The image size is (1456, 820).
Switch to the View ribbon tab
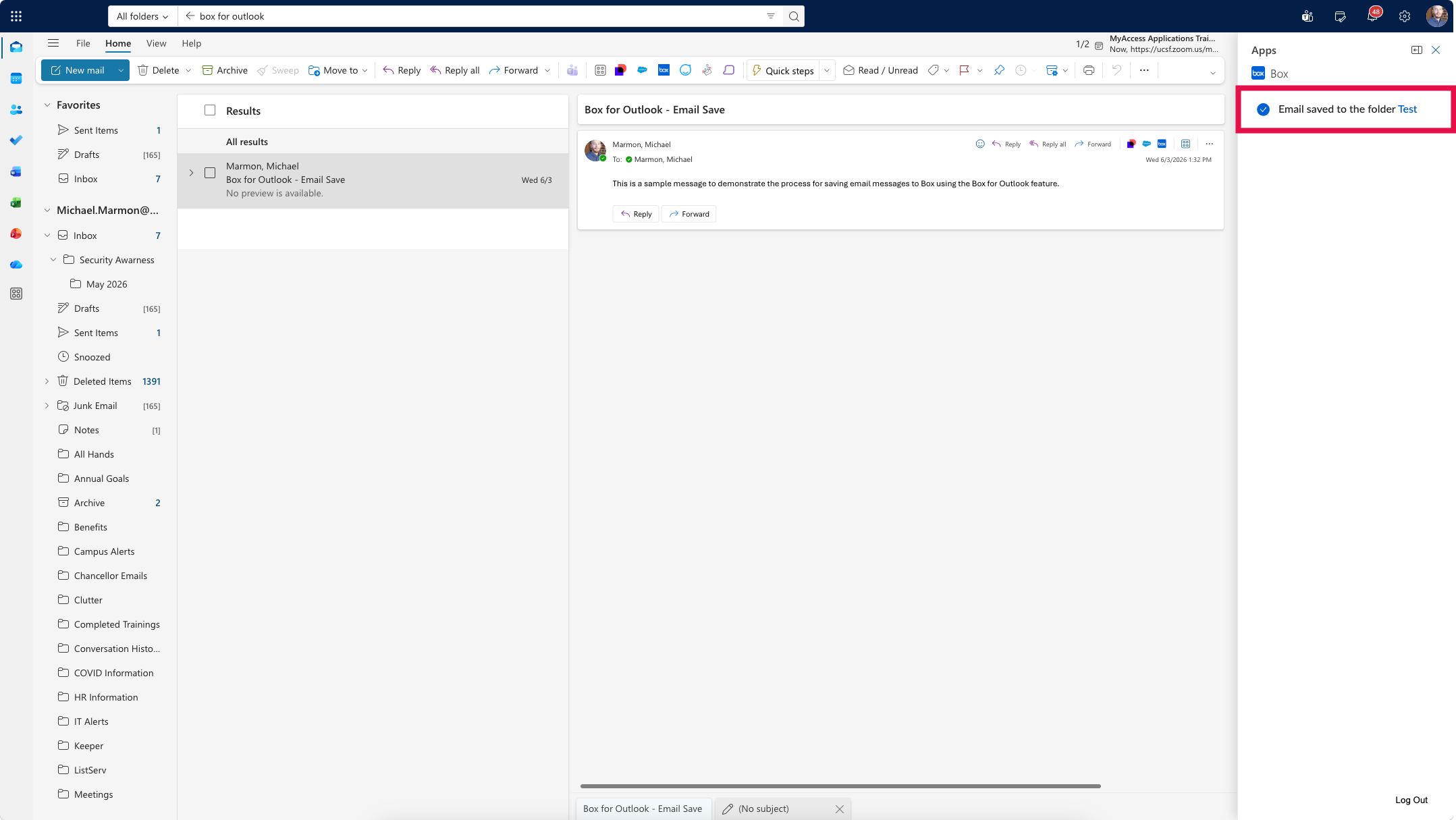pos(156,43)
